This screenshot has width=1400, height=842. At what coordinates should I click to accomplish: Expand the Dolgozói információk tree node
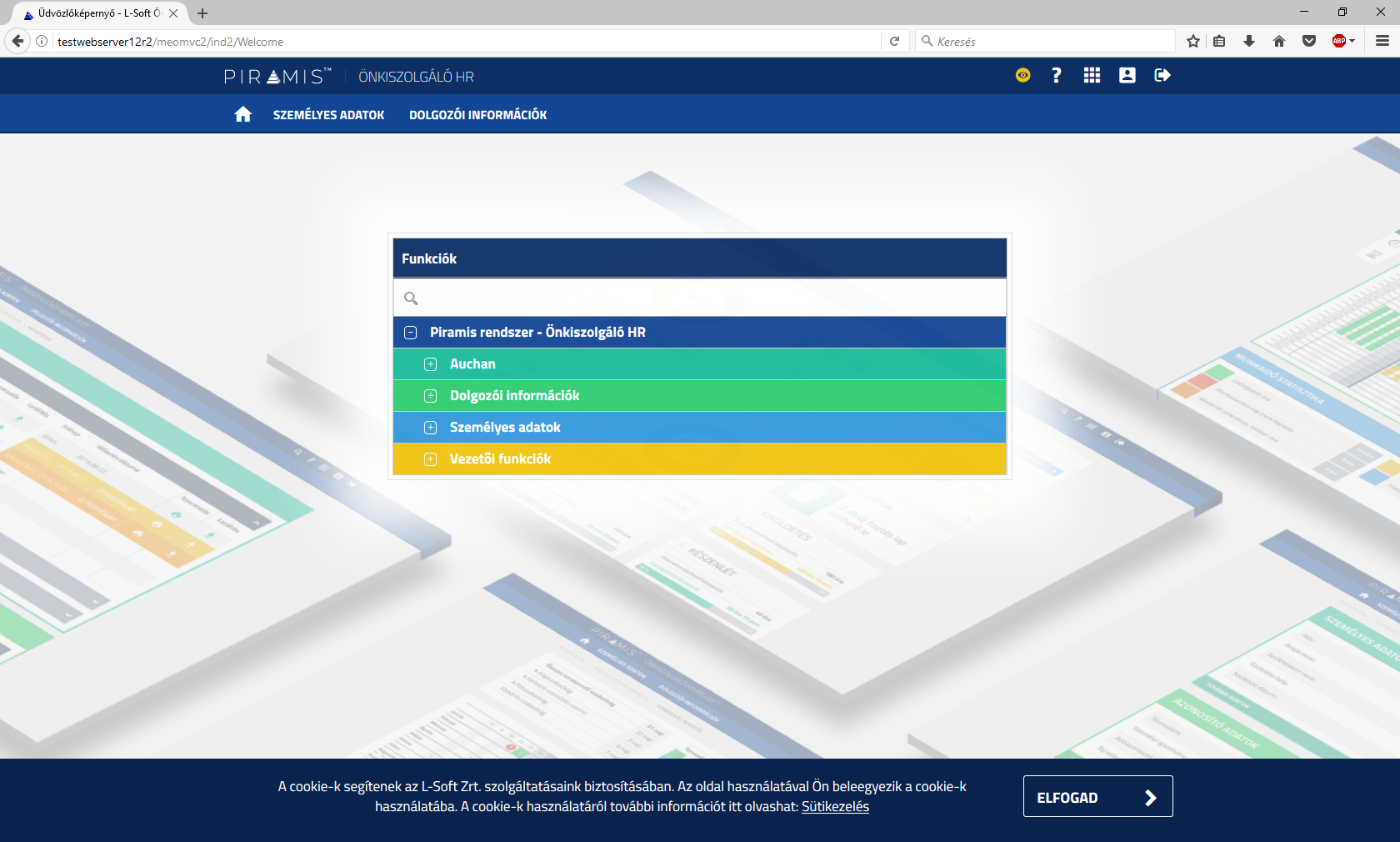tap(430, 396)
